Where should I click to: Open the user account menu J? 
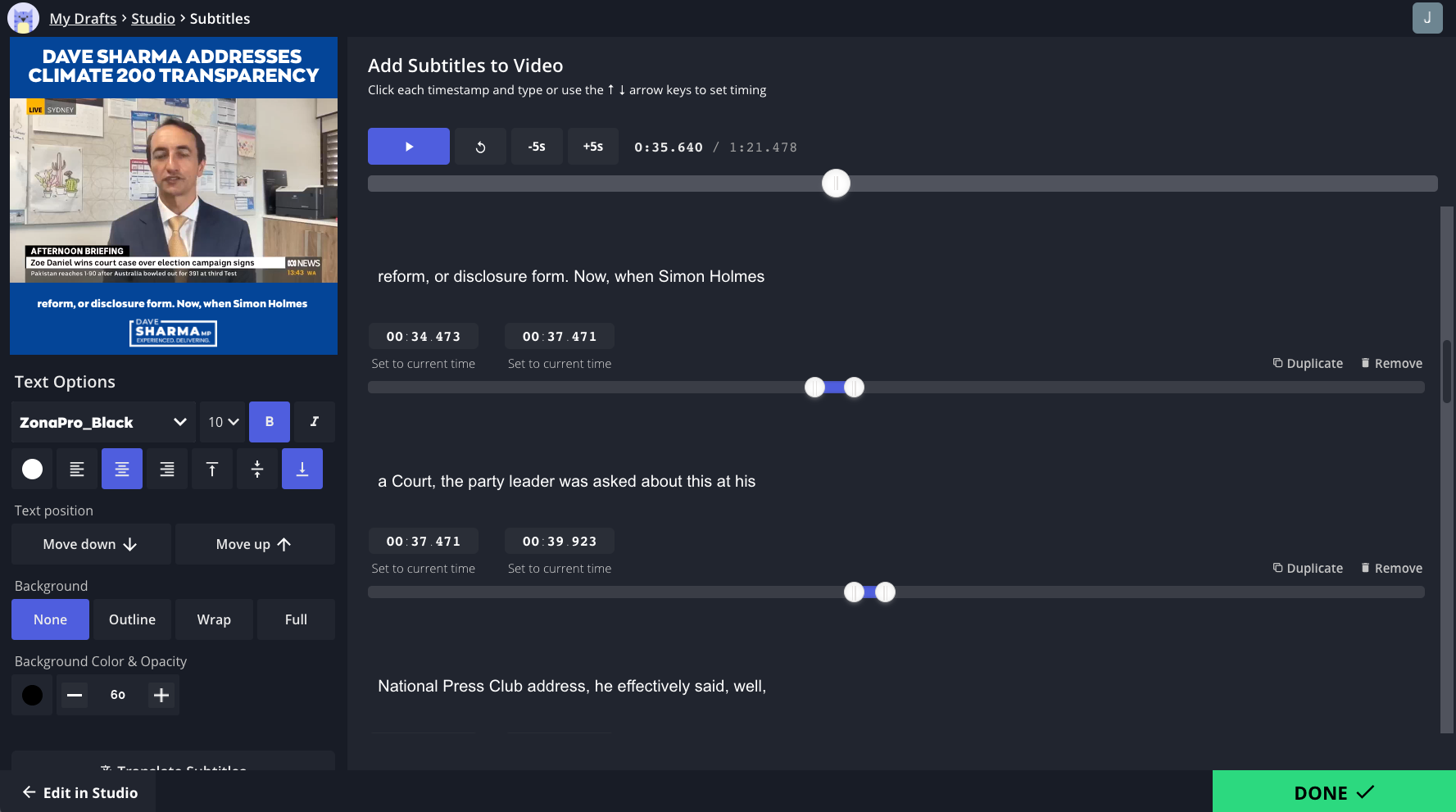tap(1427, 18)
